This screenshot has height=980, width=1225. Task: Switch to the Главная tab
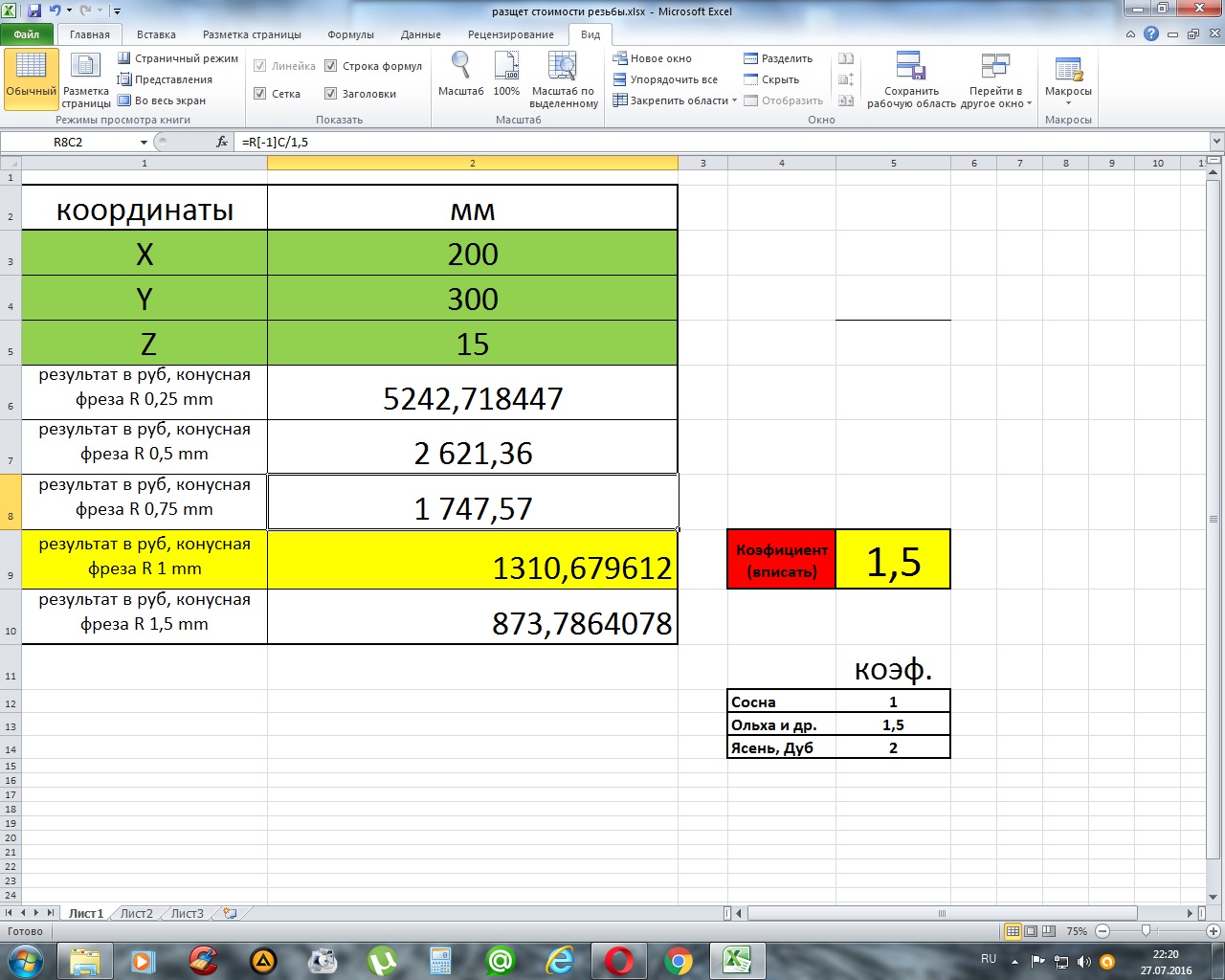(90, 34)
